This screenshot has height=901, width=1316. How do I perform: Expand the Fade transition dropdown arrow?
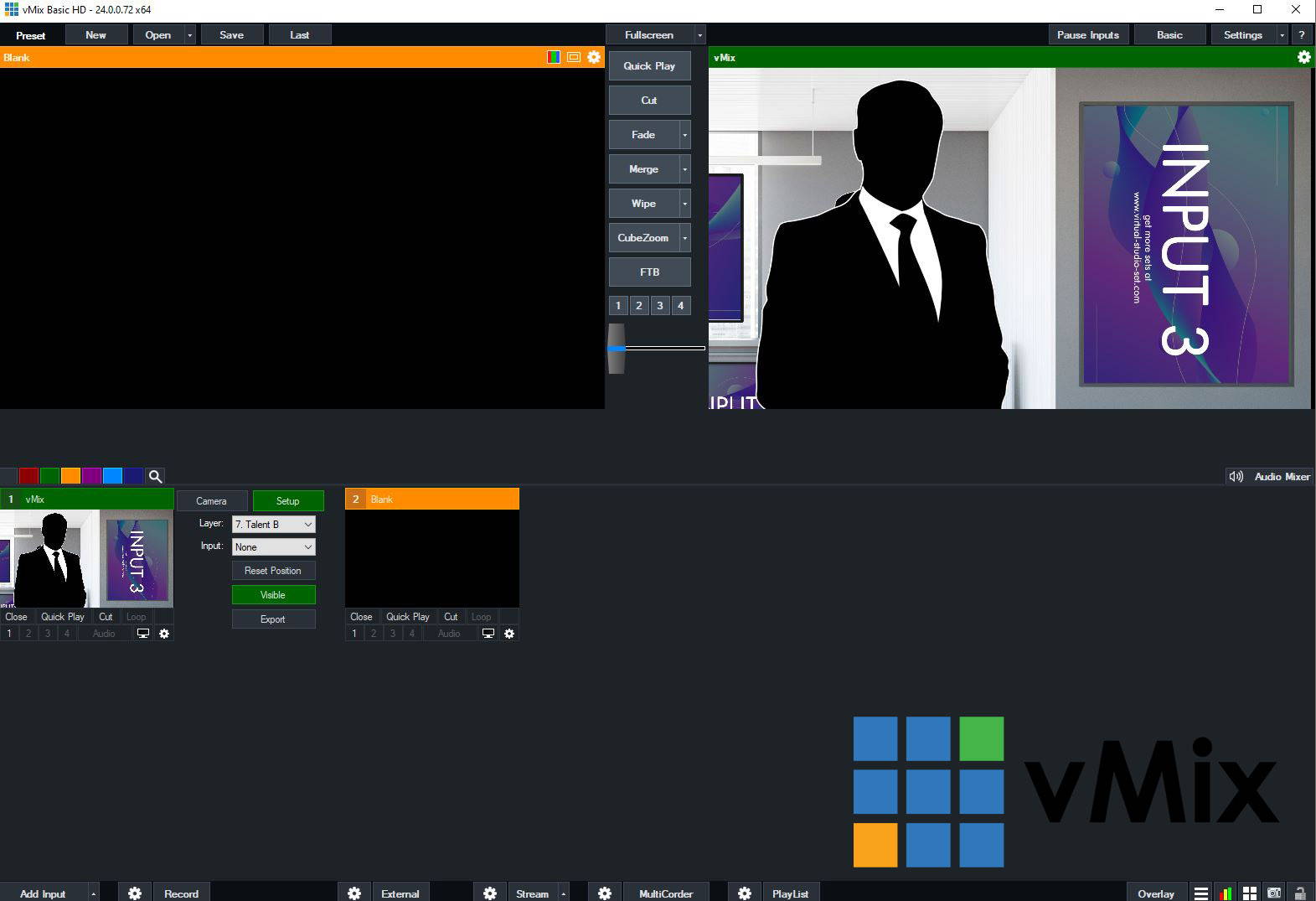pyautogui.click(x=684, y=135)
